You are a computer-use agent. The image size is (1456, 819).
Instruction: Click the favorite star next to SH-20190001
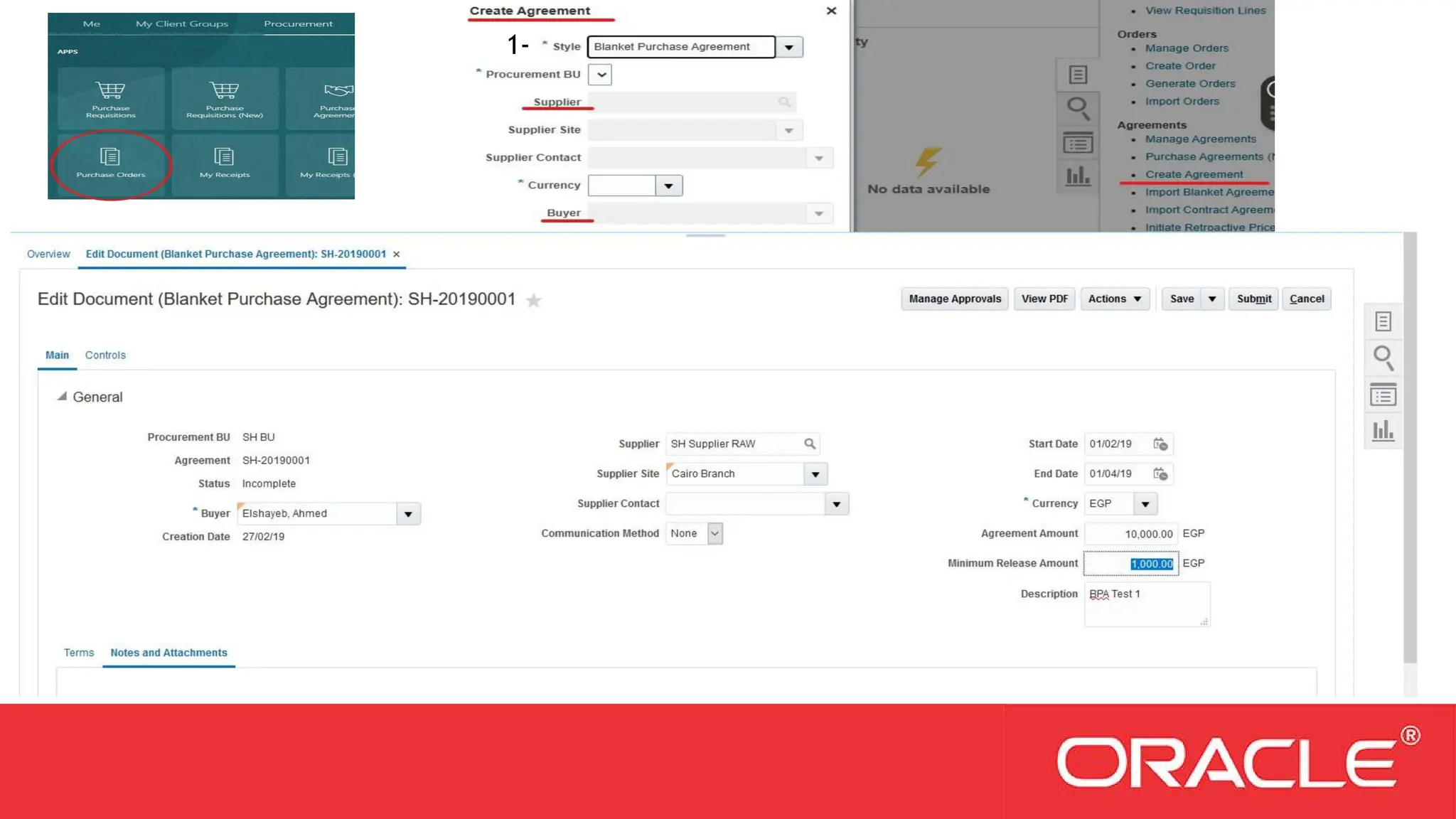tap(533, 301)
